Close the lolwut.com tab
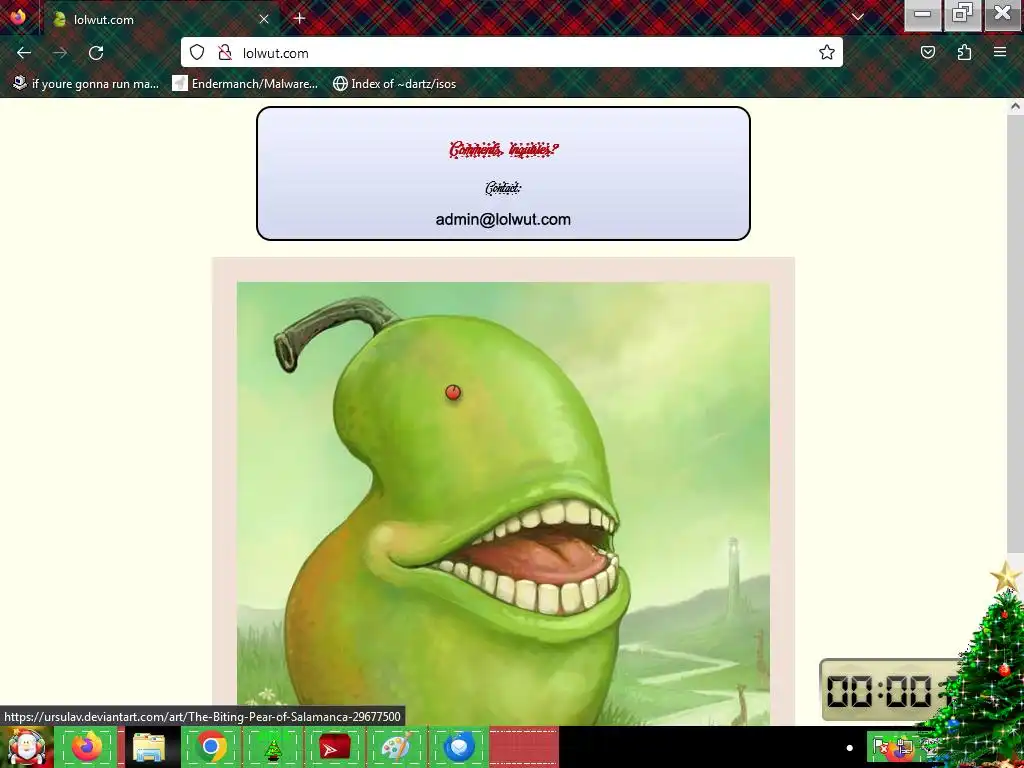Image resolution: width=1024 pixels, height=768 pixels. [264, 19]
